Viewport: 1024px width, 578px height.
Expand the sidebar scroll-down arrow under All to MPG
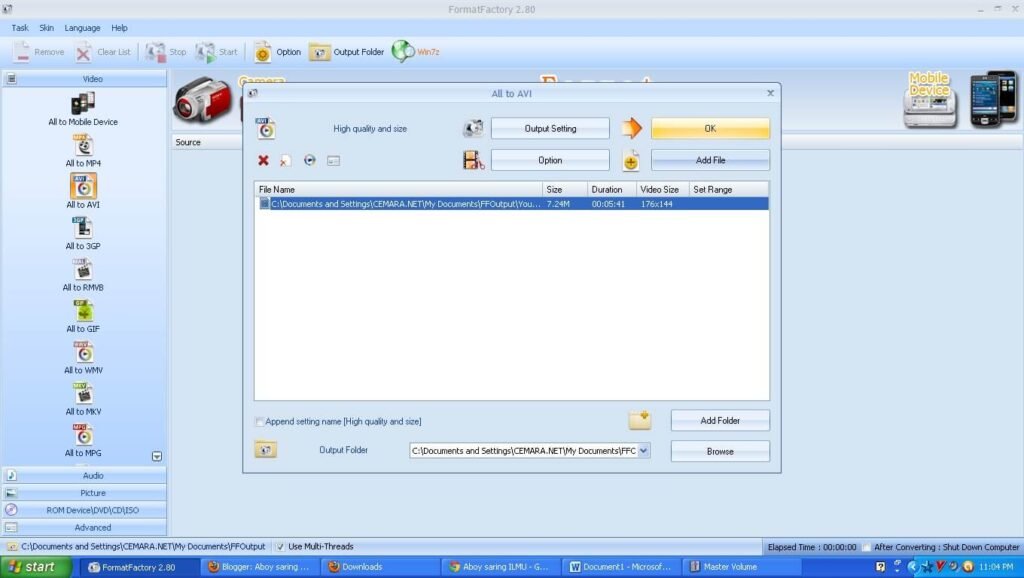point(157,456)
